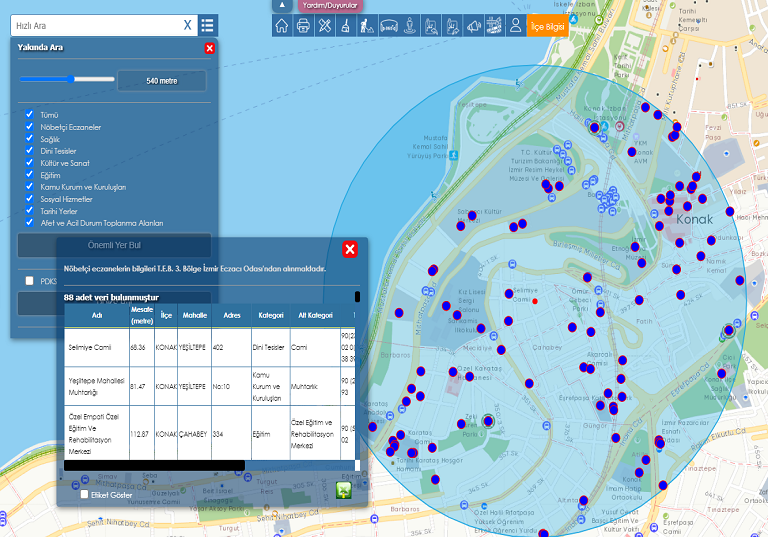
Task: Close the results table popup
Action: [x=350, y=249]
